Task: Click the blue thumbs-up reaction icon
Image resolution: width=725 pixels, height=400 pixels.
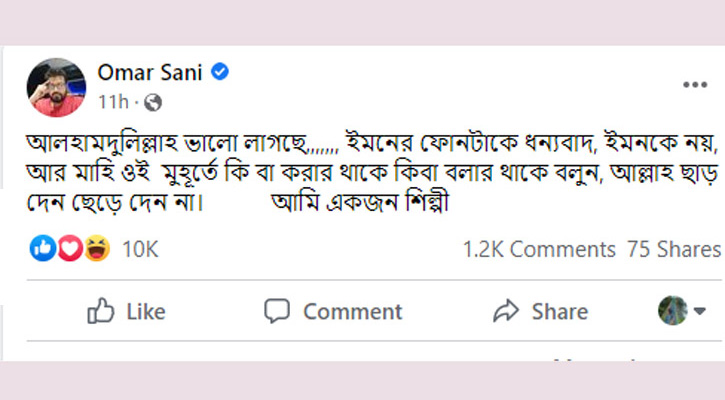Action: [42, 249]
